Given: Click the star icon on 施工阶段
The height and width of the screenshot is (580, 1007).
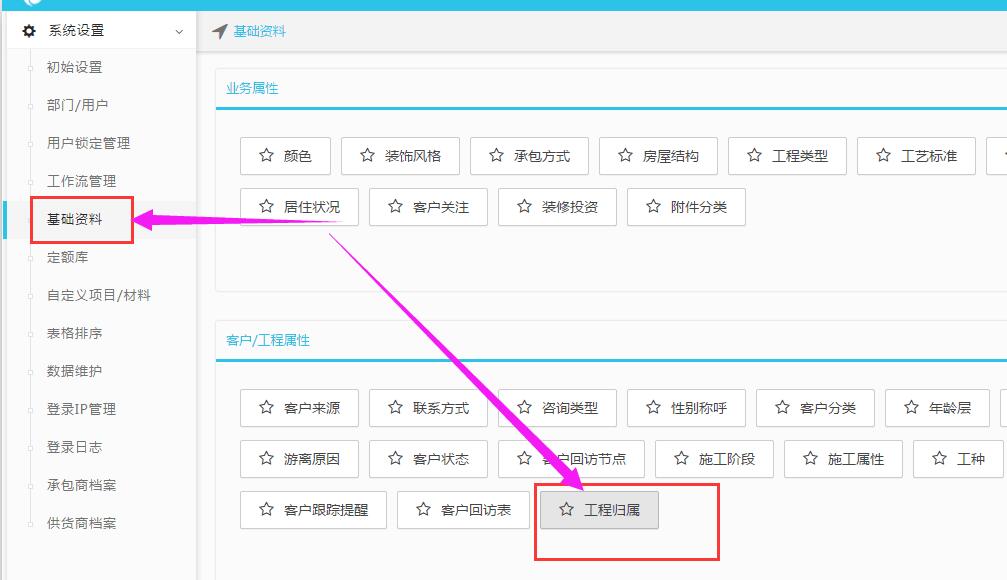Looking at the screenshot, I should (x=681, y=459).
